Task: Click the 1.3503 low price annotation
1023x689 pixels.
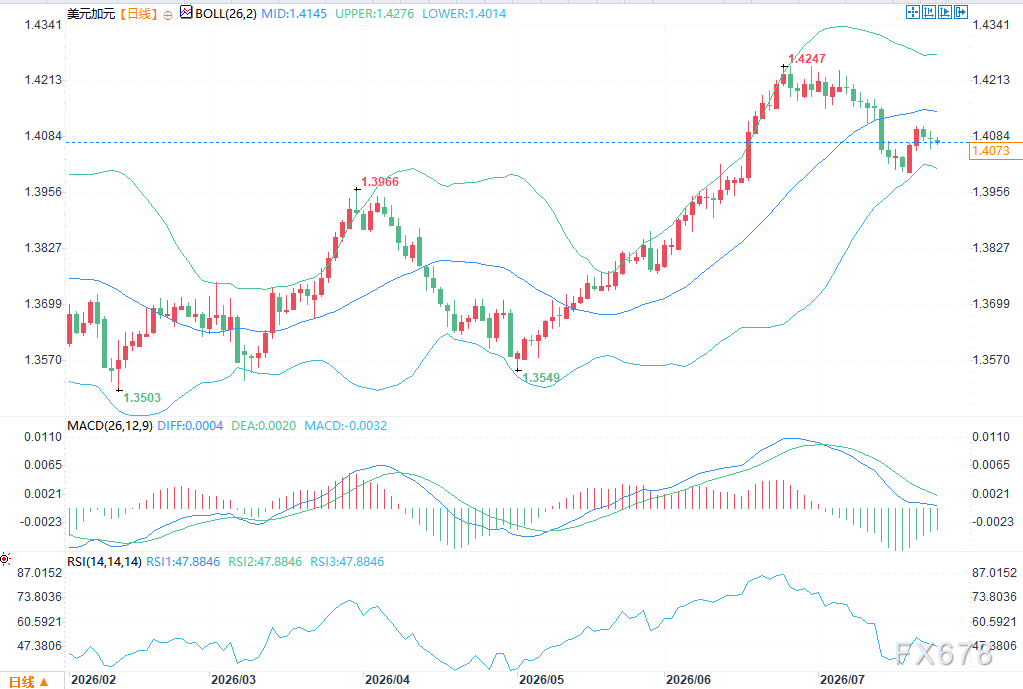Action: [x=142, y=397]
